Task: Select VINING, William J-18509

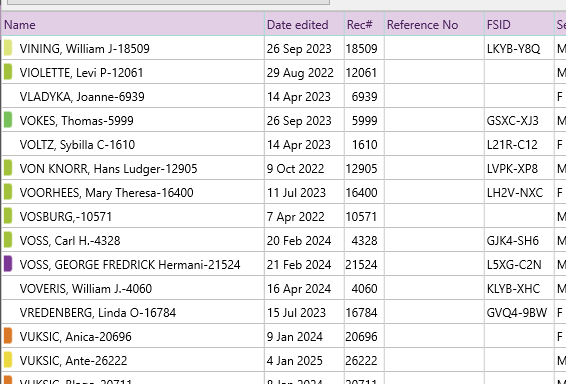Action: coord(84,49)
